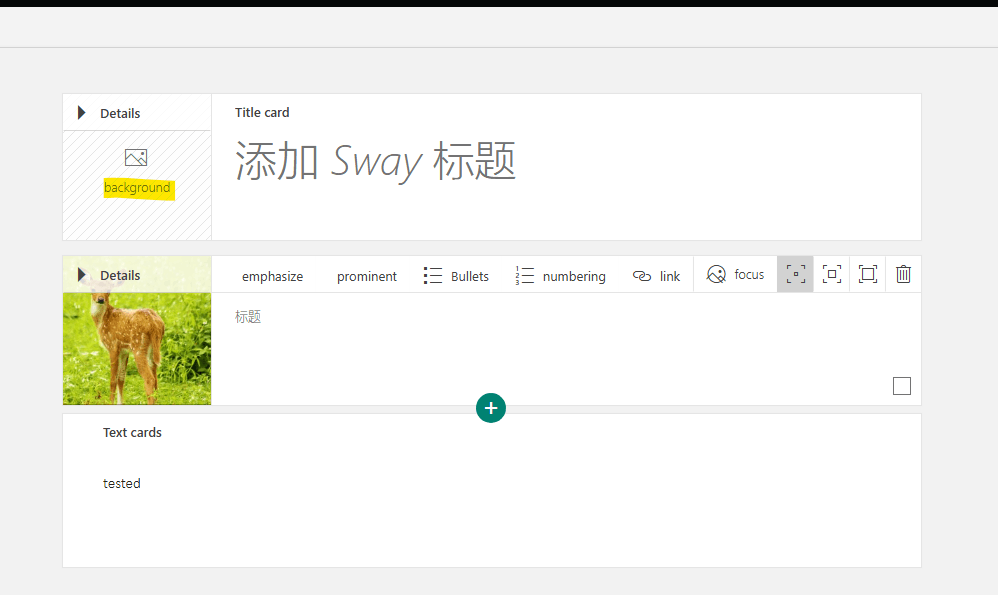
Task: Click the tested text card content
Action: point(122,483)
